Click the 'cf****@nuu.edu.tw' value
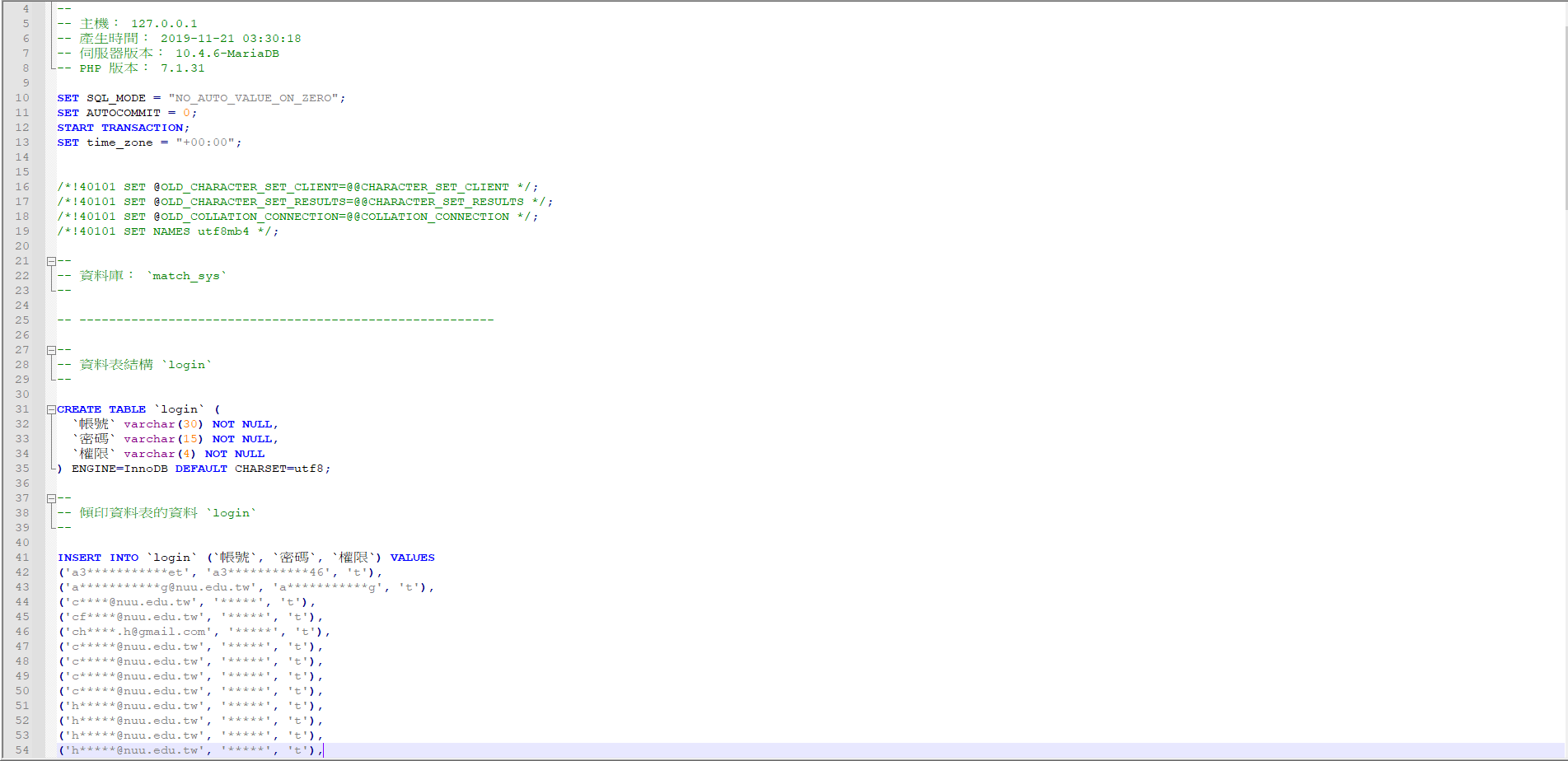Screen dimensions: 1568x761 (x=134, y=617)
